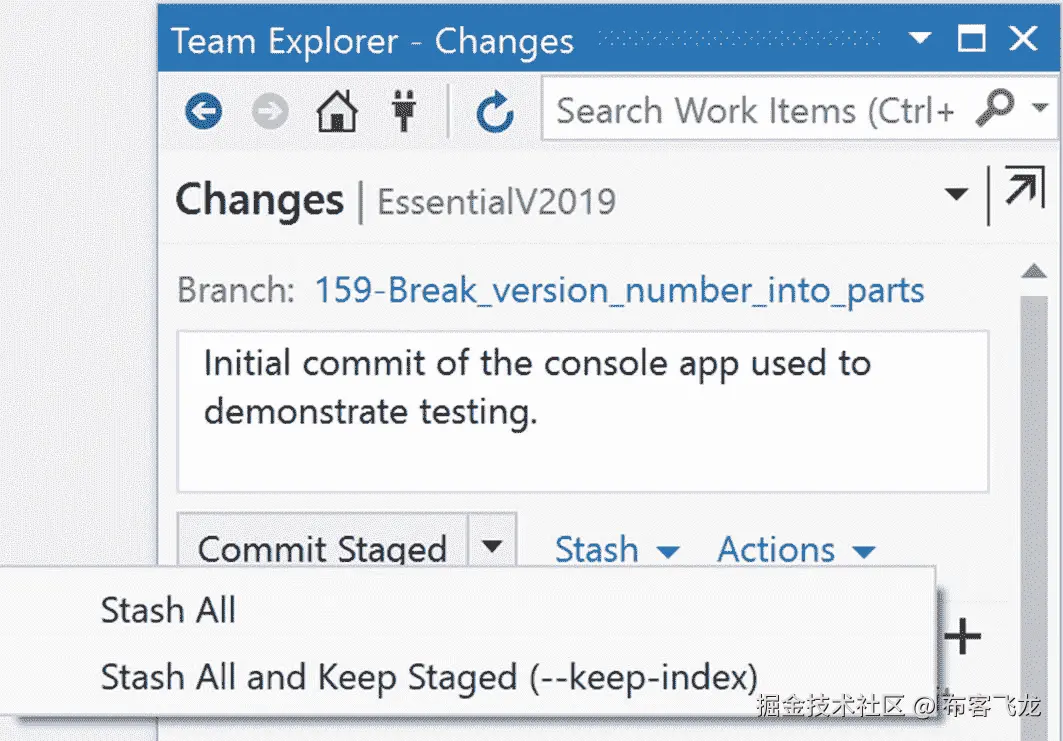Image resolution: width=1063 pixels, height=741 pixels.
Task: Choose Stash All and Keep Staged
Action: [429, 677]
